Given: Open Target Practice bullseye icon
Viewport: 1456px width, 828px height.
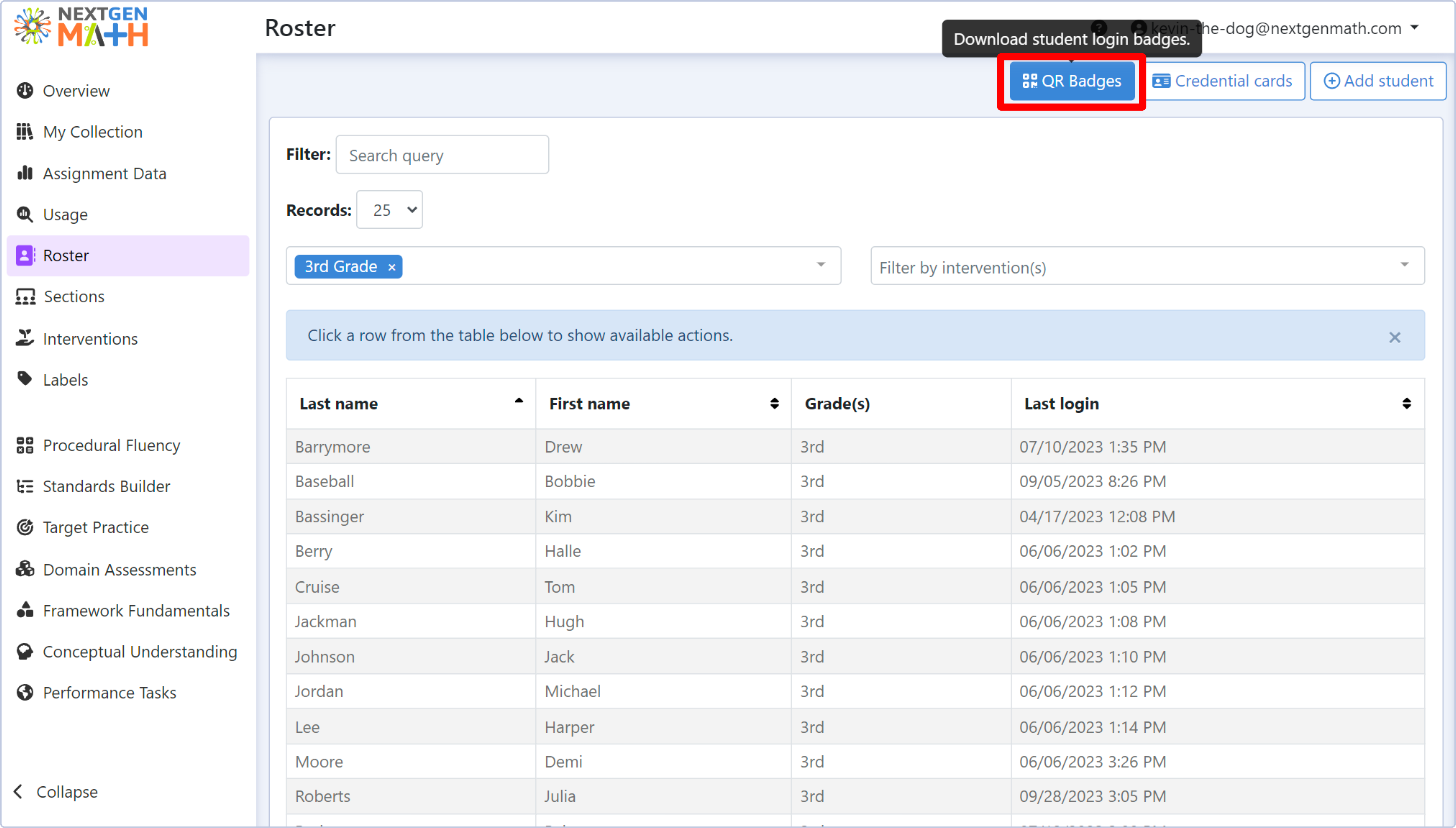Looking at the screenshot, I should click(x=24, y=527).
